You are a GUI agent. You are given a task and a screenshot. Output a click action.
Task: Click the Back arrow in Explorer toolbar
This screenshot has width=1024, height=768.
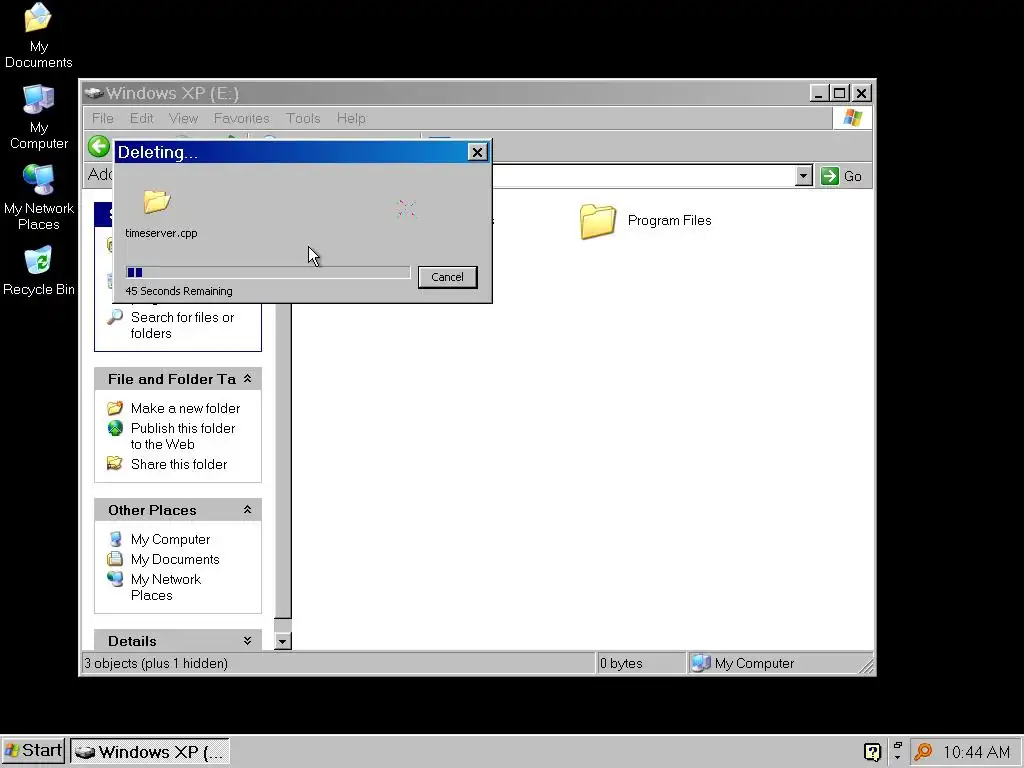tap(99, 146)
